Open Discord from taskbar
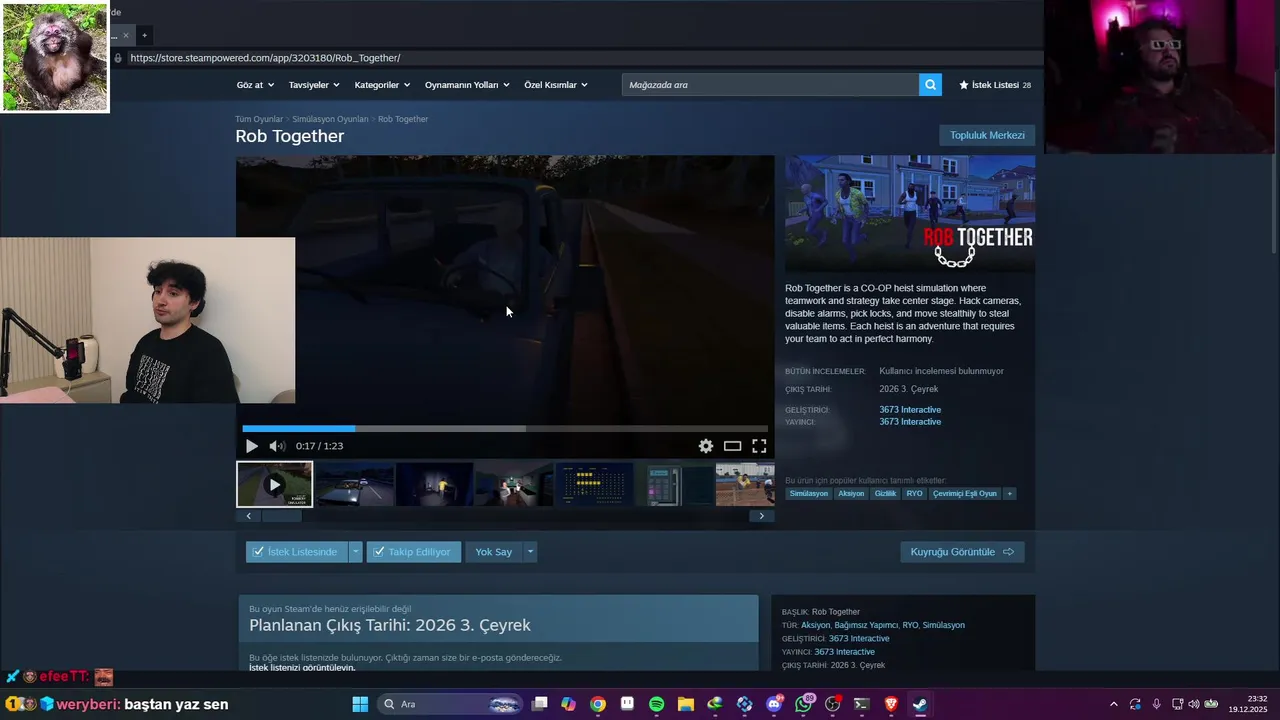 (774, 704)
